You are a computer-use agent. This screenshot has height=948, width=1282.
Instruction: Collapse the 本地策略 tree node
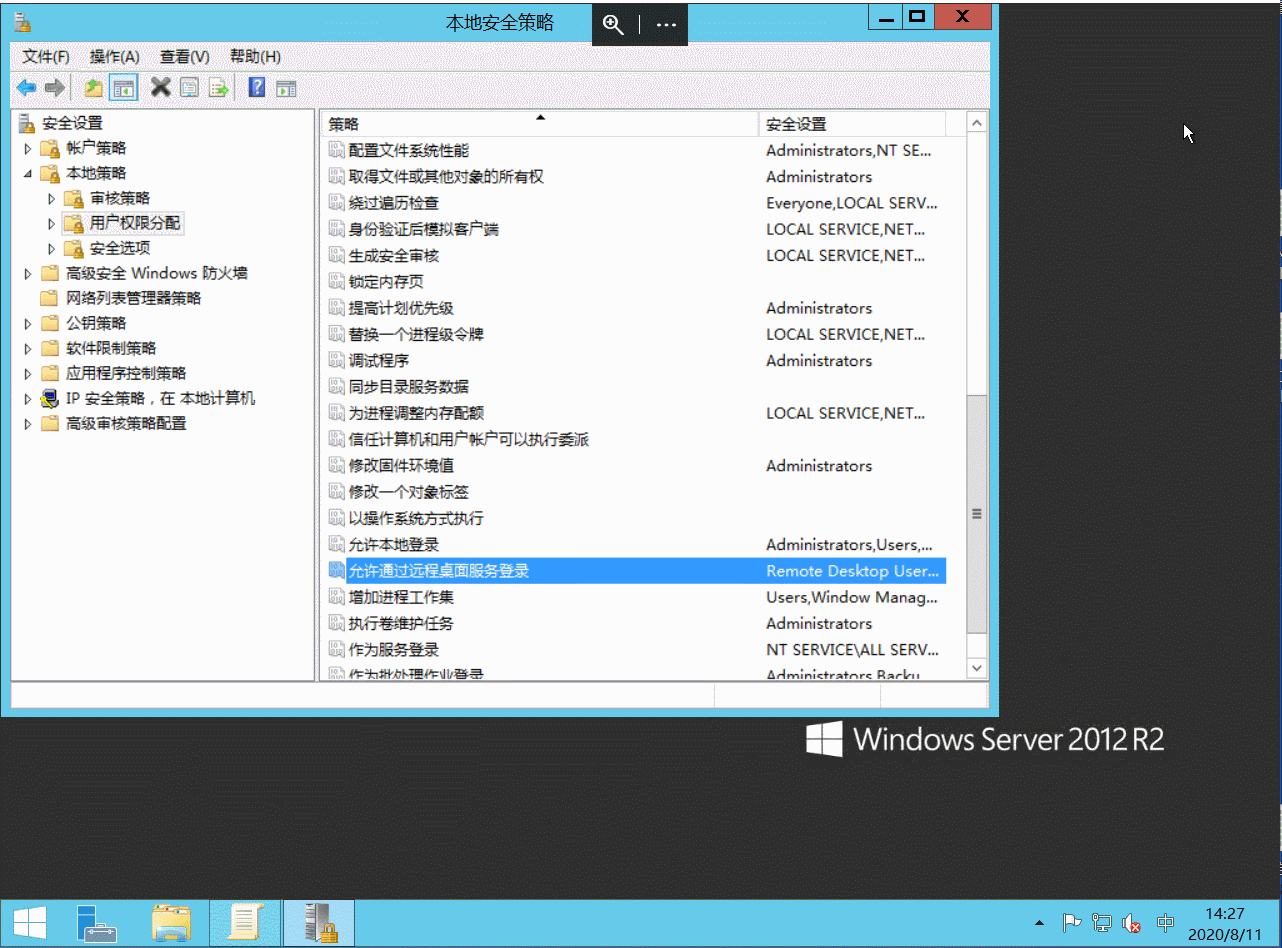(28, 174)
